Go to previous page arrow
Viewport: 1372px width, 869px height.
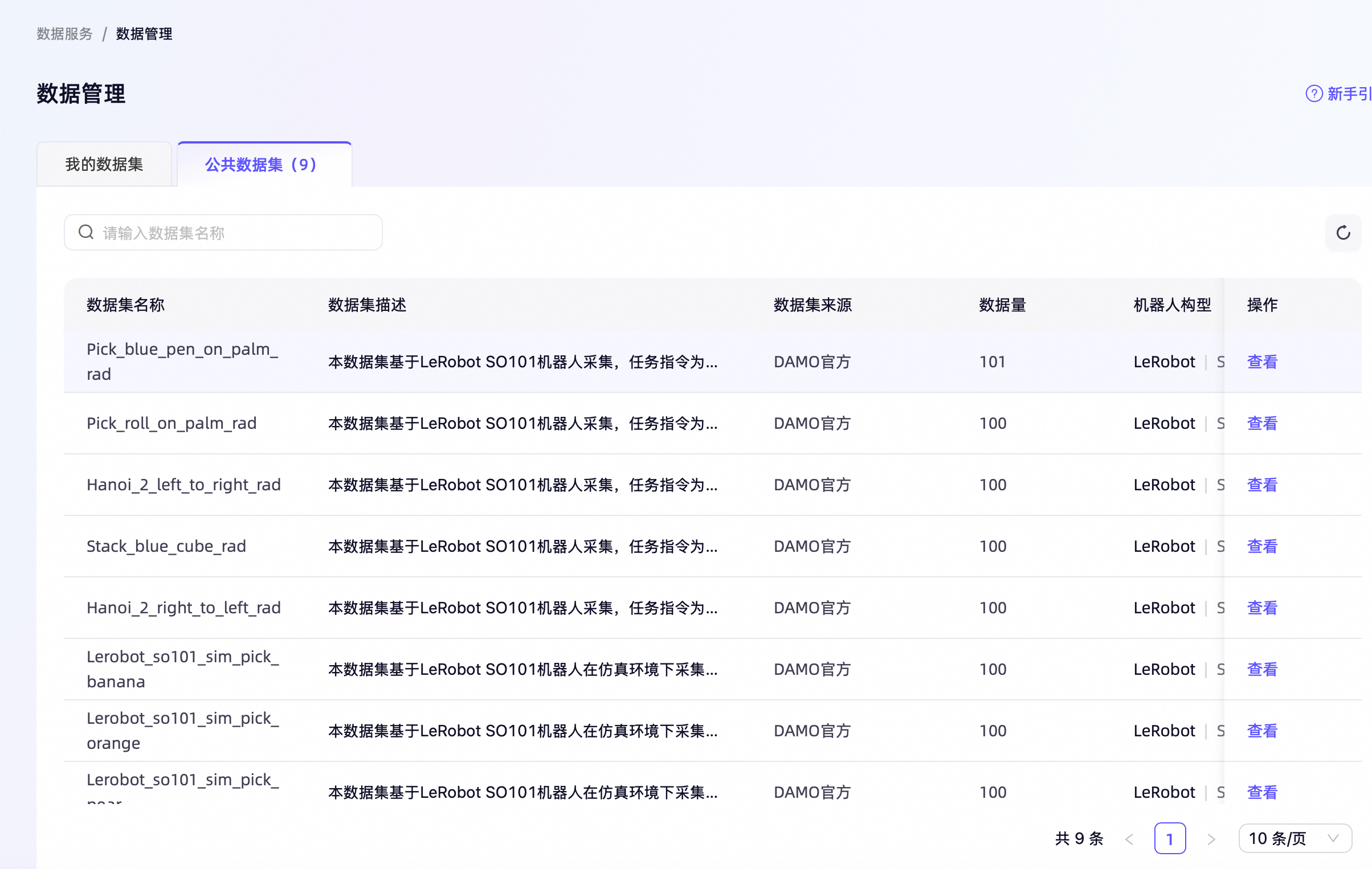(x=1129, y=839)
